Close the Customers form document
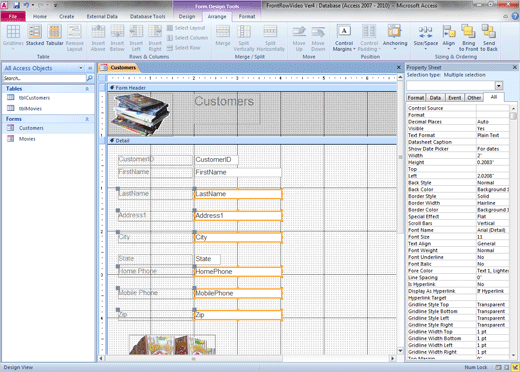 (399, 67)
